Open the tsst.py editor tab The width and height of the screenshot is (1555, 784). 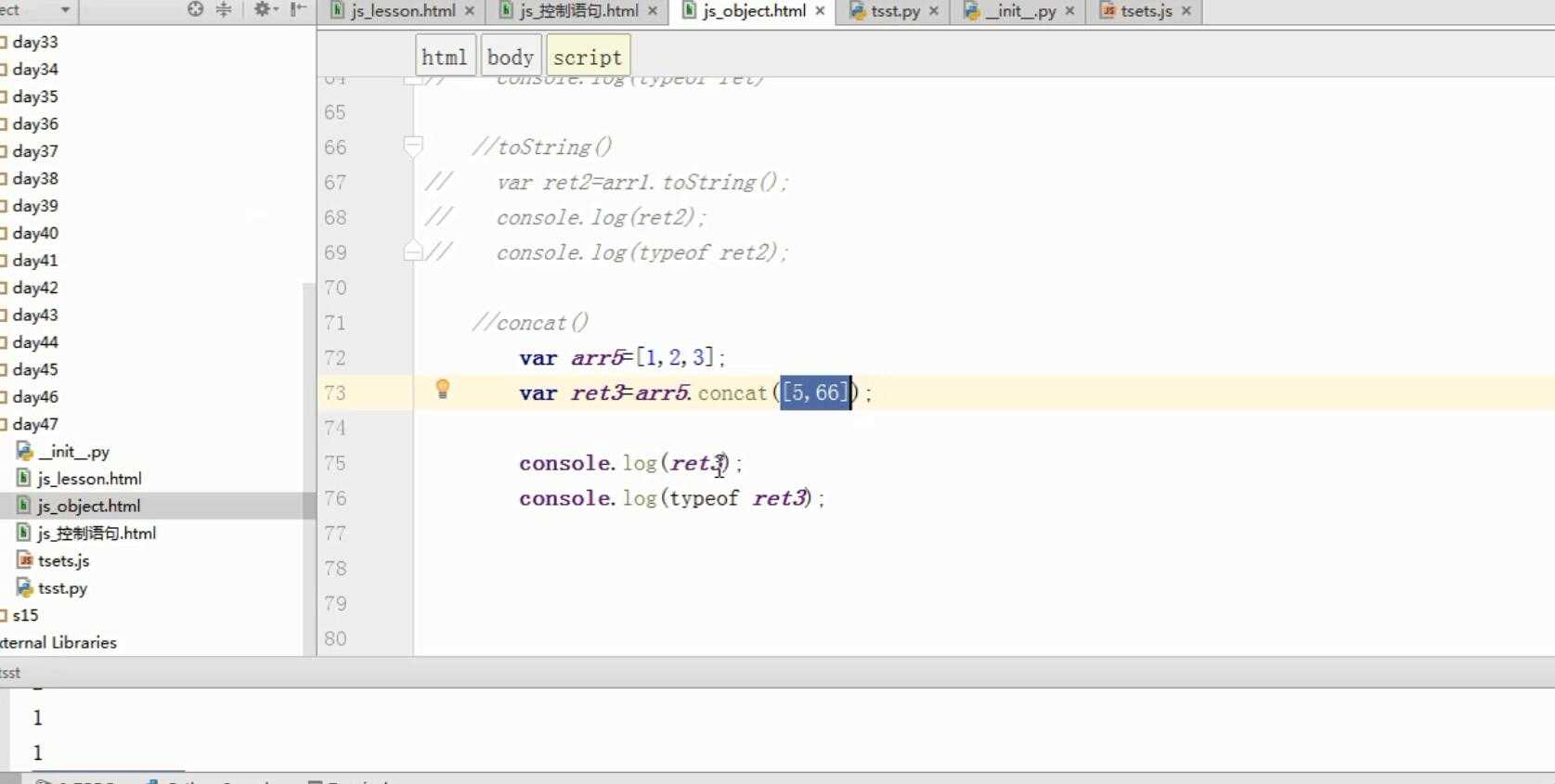pyautogui.click(x=895, y=11)
